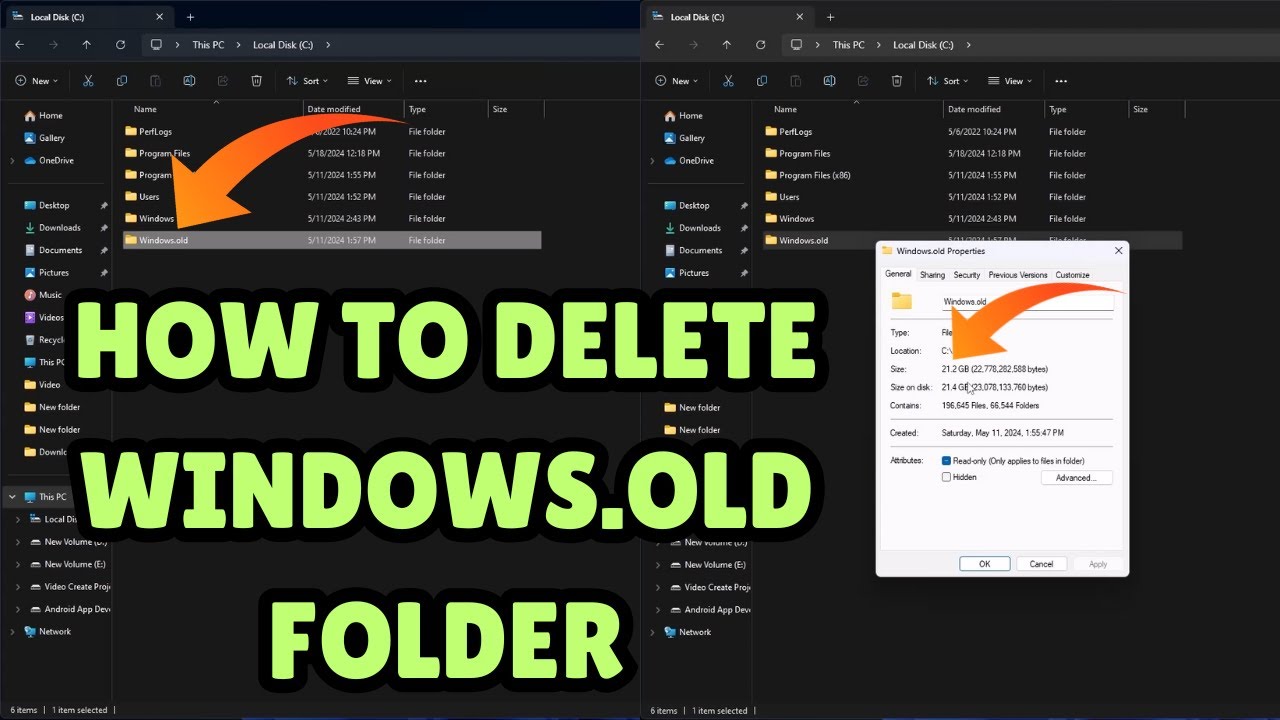The width and height of the screenshot is (1280, 720).
Task: Go to This PC in the right window's address bar
Action: (x=848, y=45)
